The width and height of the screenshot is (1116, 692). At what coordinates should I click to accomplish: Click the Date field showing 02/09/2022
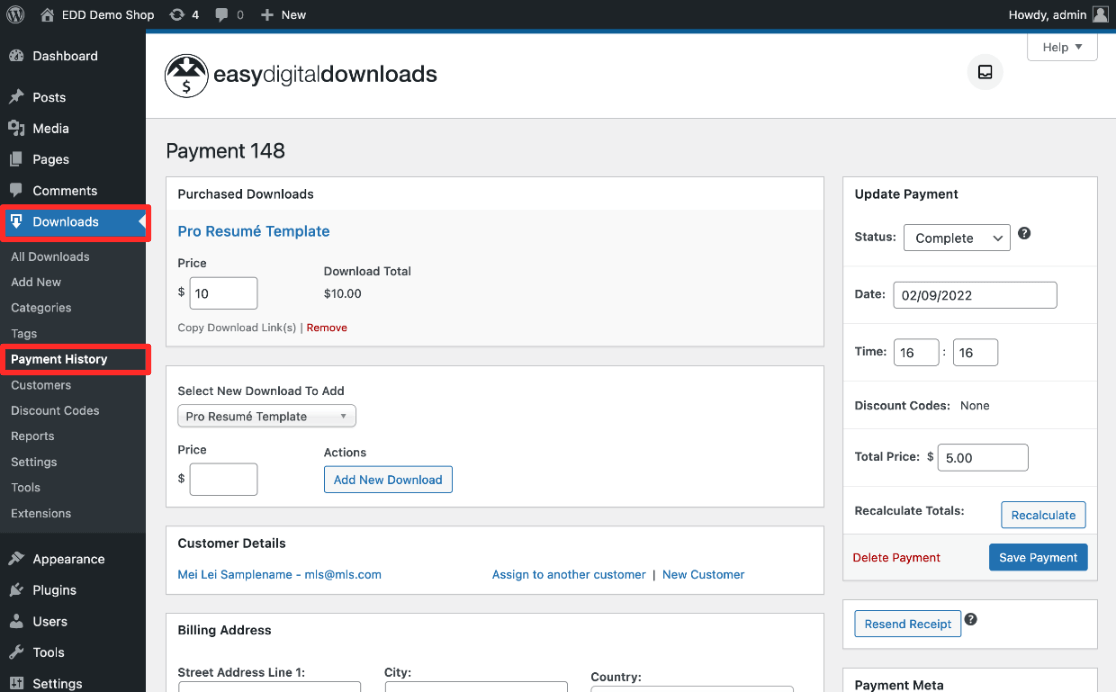[x=975, y=295]
